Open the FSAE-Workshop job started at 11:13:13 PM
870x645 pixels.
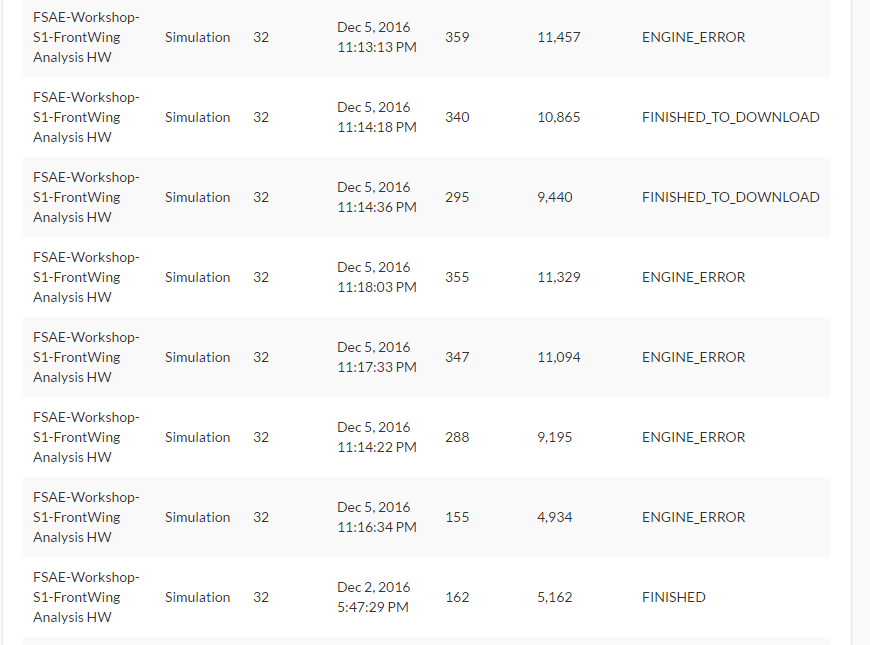(86, 37)
